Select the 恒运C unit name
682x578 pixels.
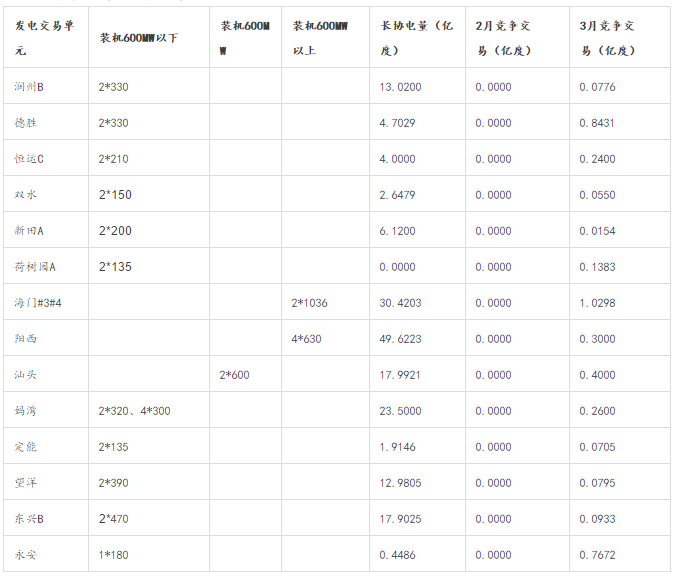point(30,159)
